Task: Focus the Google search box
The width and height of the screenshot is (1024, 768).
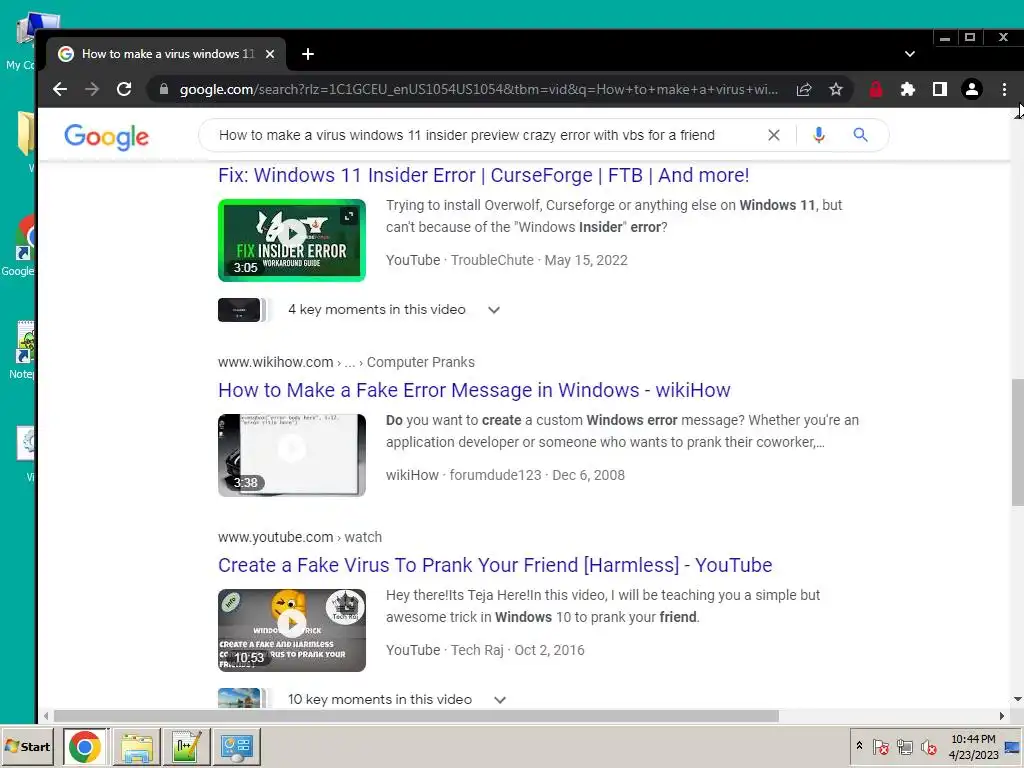Action: (483, 135)
